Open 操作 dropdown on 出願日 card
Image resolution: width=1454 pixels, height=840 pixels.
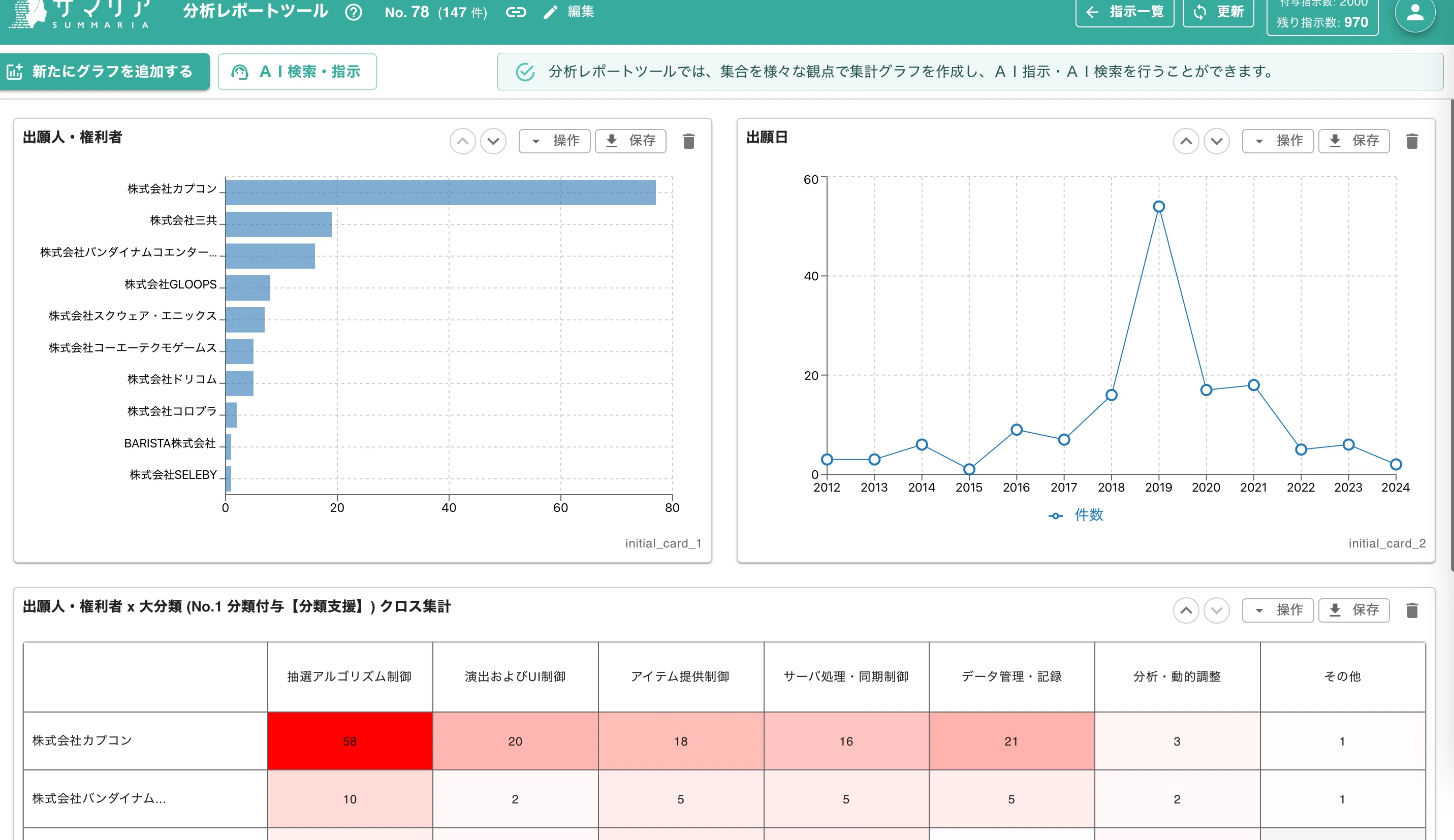[1278, 141]
